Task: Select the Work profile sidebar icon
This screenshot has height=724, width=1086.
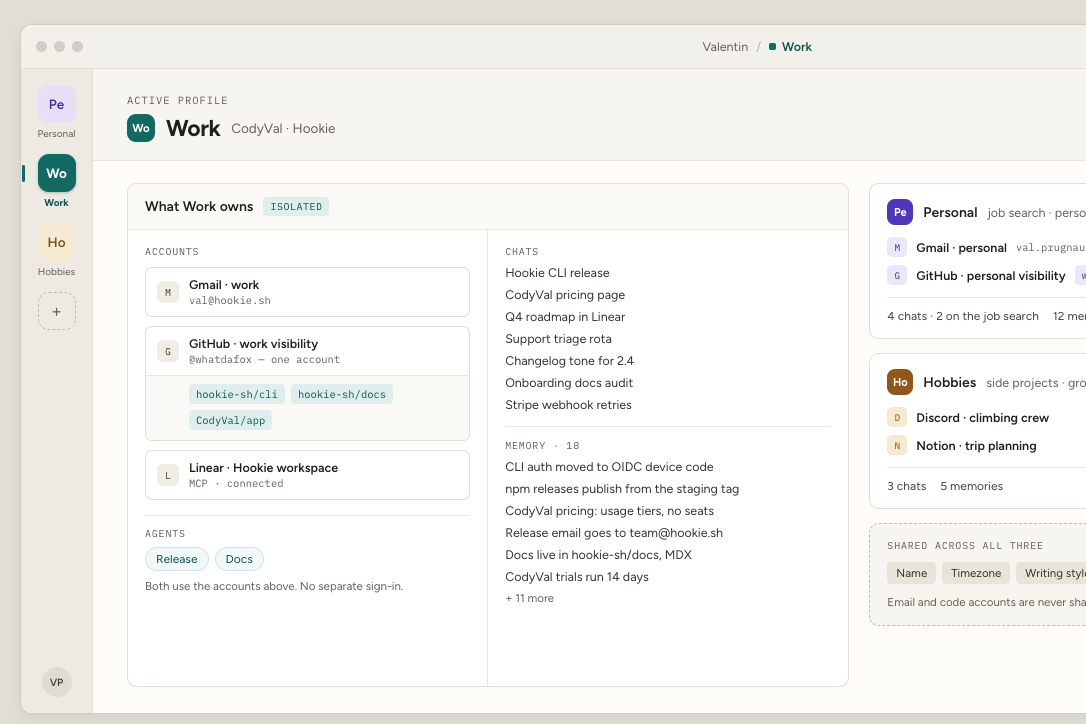Action: point(57,173)
